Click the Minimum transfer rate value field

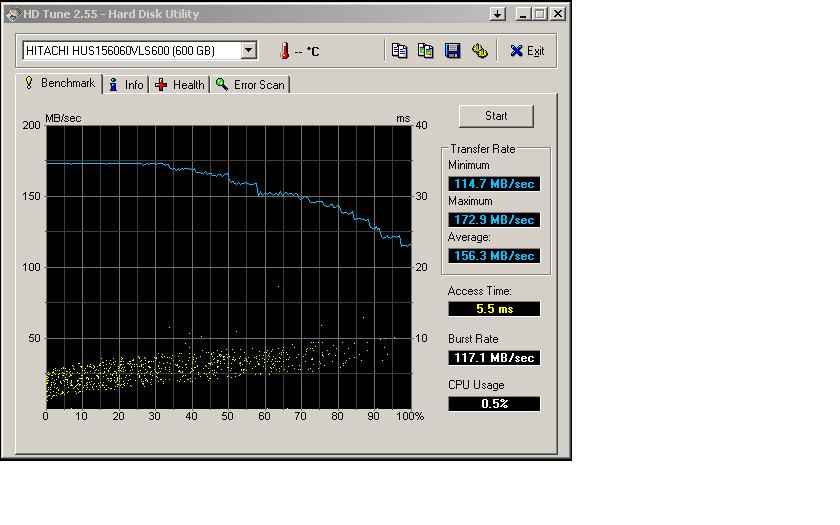[494, 184]
